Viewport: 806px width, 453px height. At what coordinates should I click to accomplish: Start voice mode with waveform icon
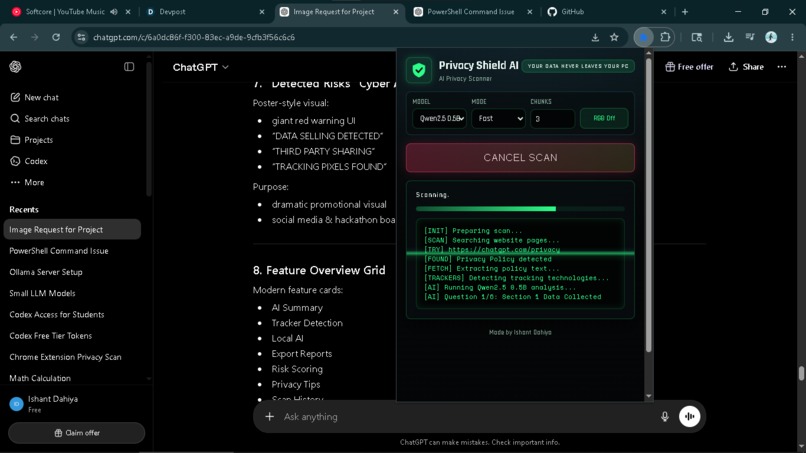pyautogui.click(x=689, y=416)
